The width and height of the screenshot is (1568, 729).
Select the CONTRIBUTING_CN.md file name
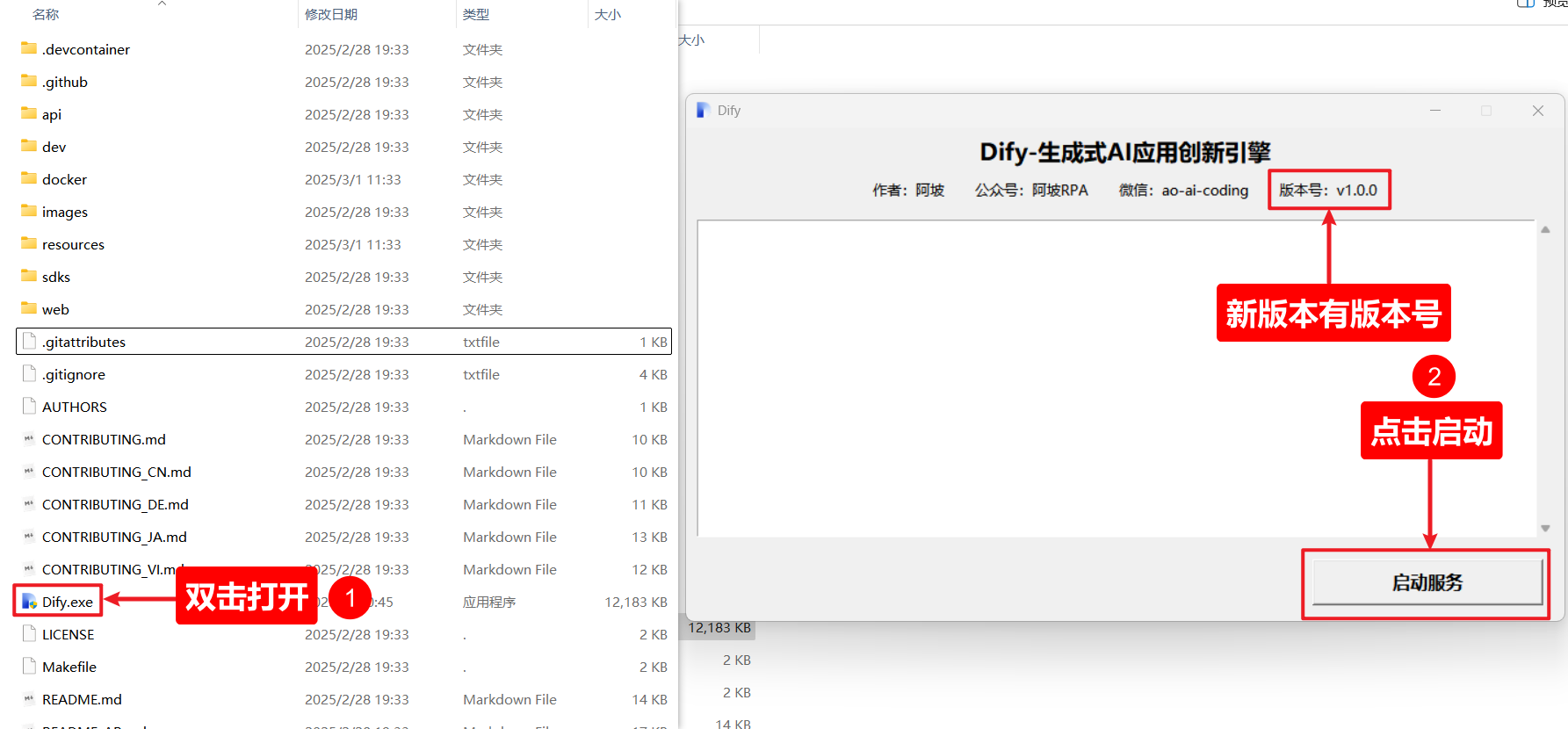[117, 472]
